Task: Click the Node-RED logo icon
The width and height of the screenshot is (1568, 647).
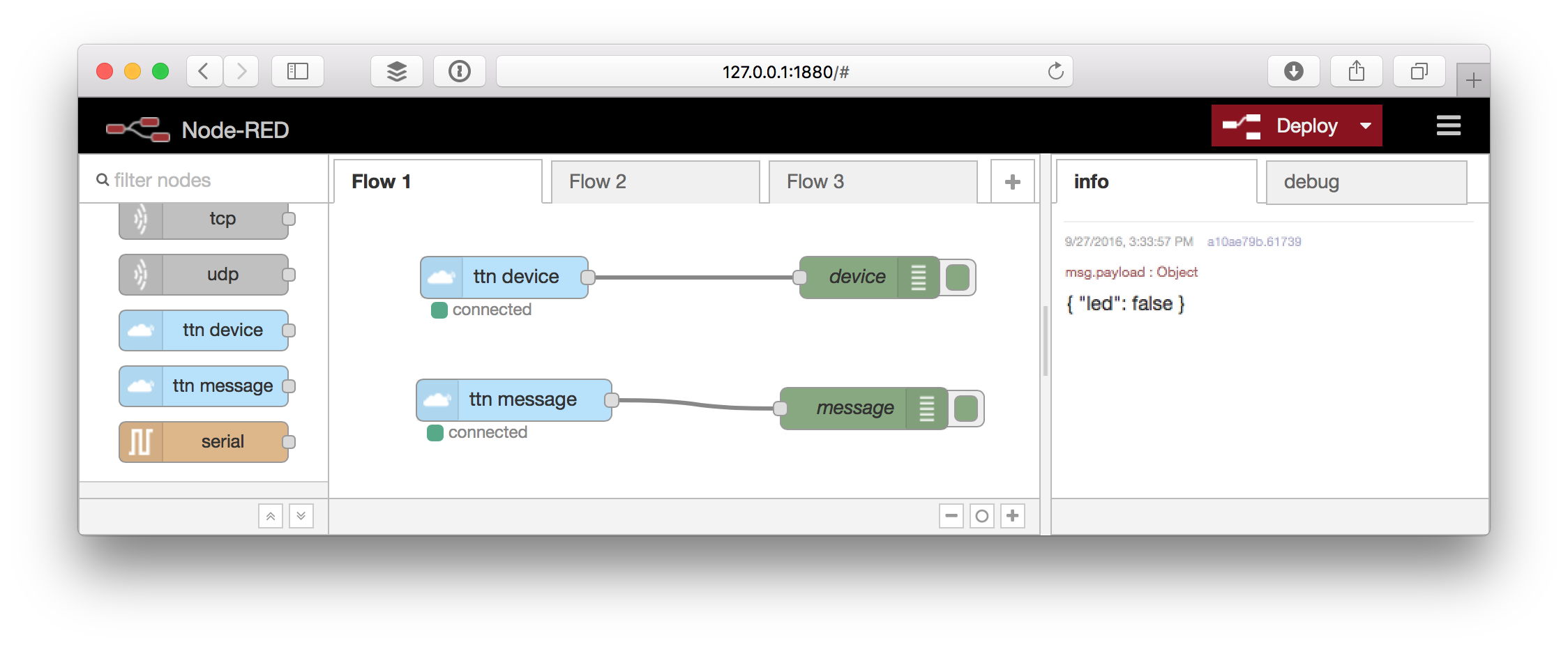Action: click(x=138, y=130)
